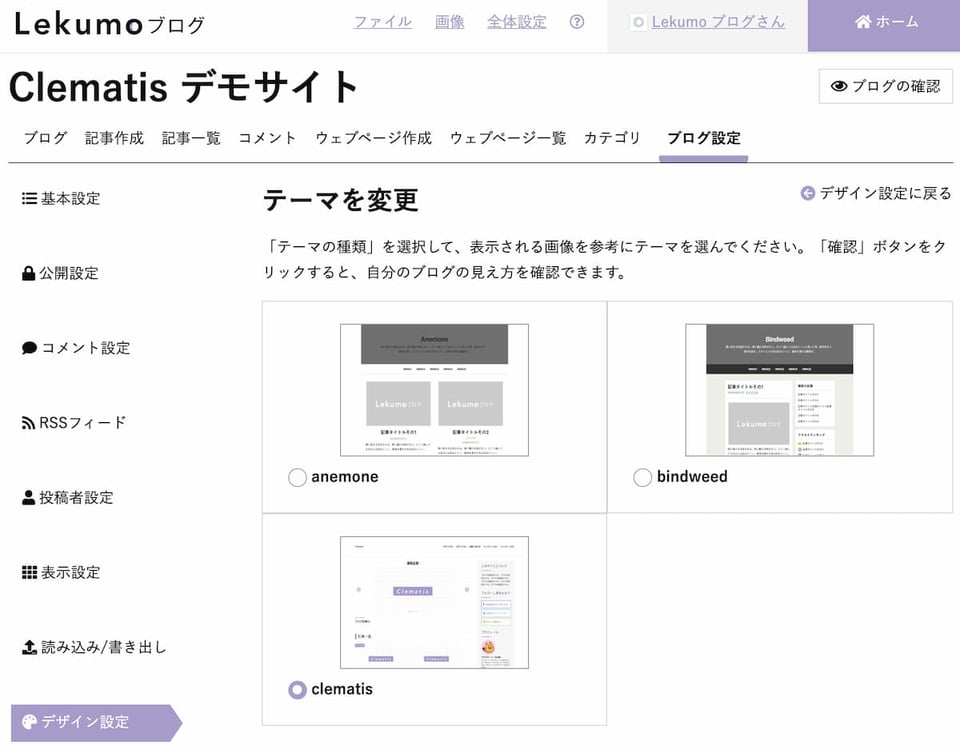Viewport: 960px width, 753px height.
Task: Click the help question mark icon
Action: [x=576, y=22]
